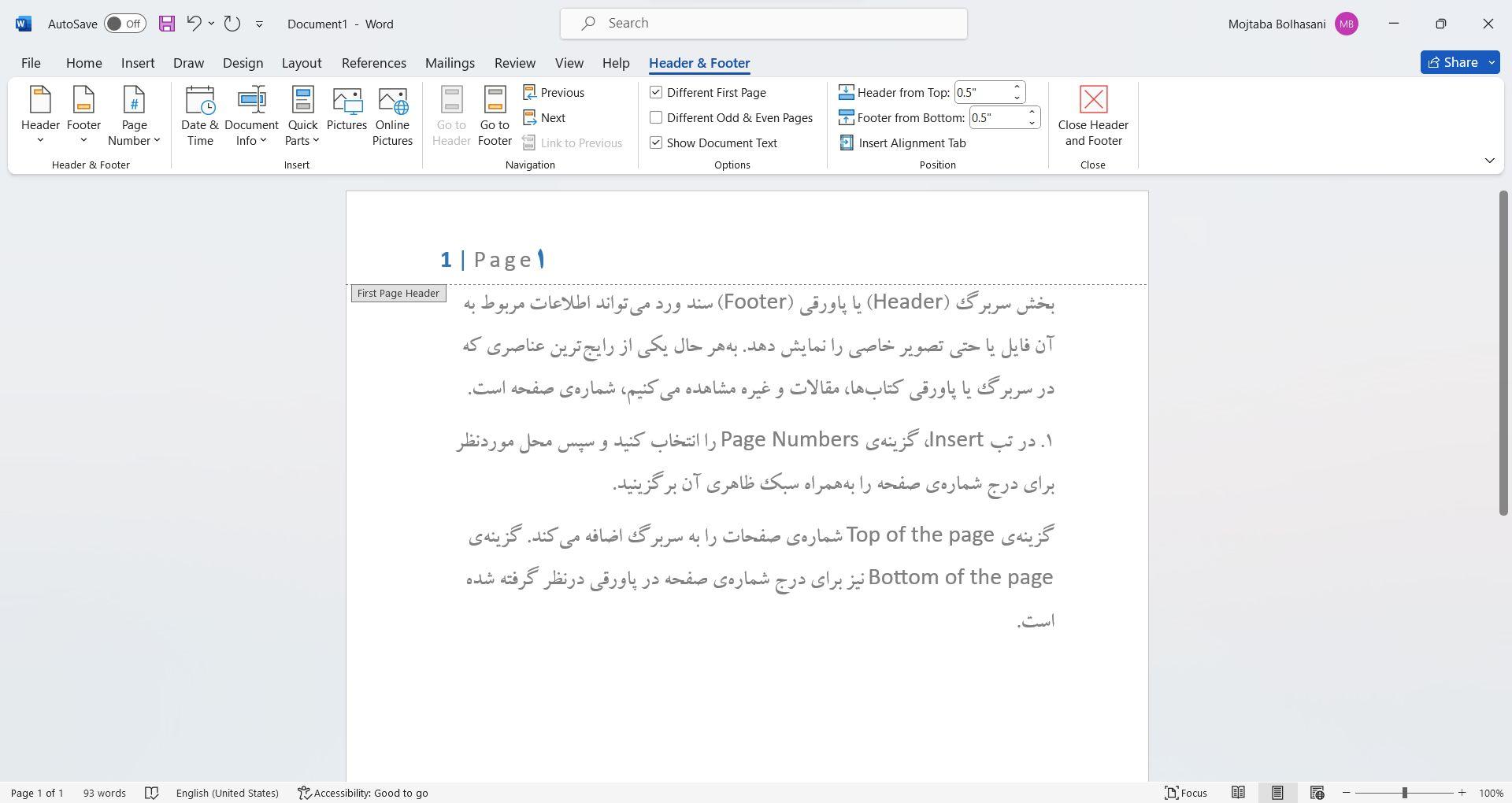Click Page 1 of 1 indicator
The image size is (1512, 803).
(37, 793)
